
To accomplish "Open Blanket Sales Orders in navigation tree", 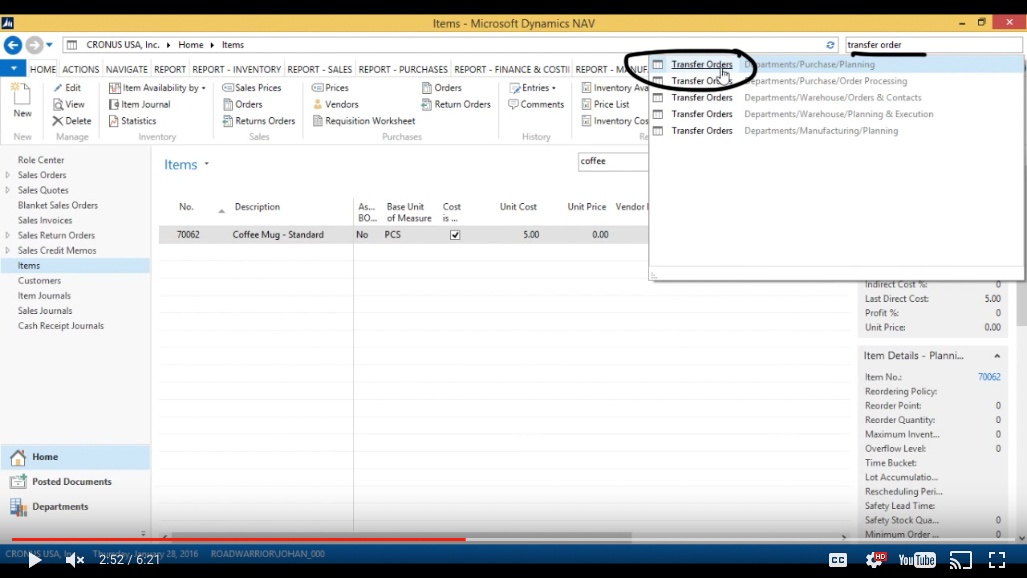I will coord(58,205).
